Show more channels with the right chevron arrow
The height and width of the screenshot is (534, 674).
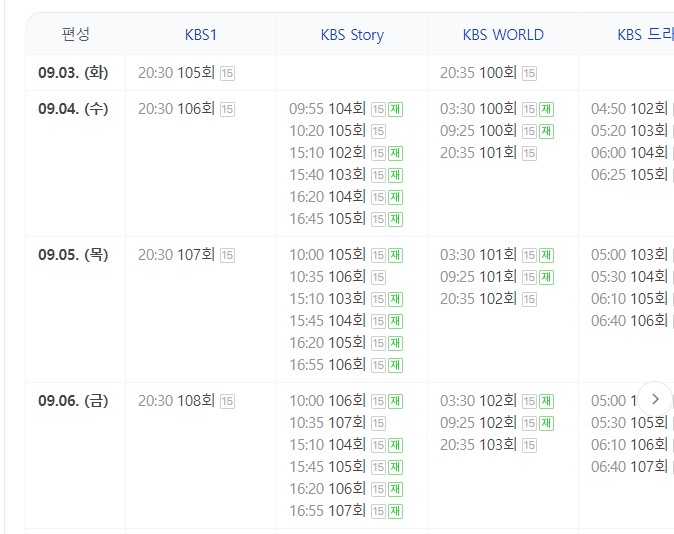(655, 398)
